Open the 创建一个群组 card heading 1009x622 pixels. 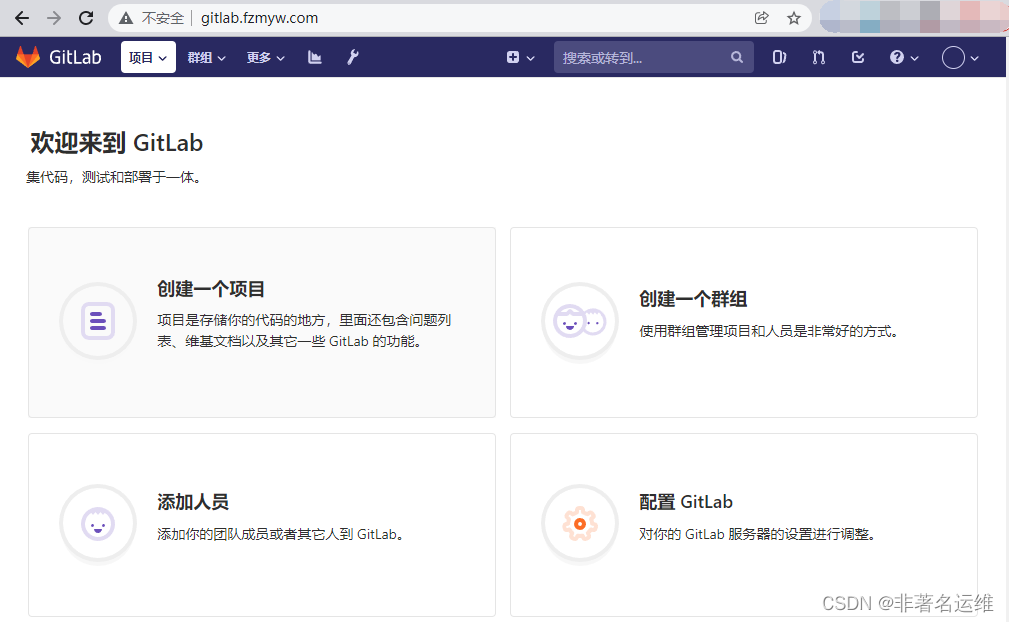tap(693, 298)
